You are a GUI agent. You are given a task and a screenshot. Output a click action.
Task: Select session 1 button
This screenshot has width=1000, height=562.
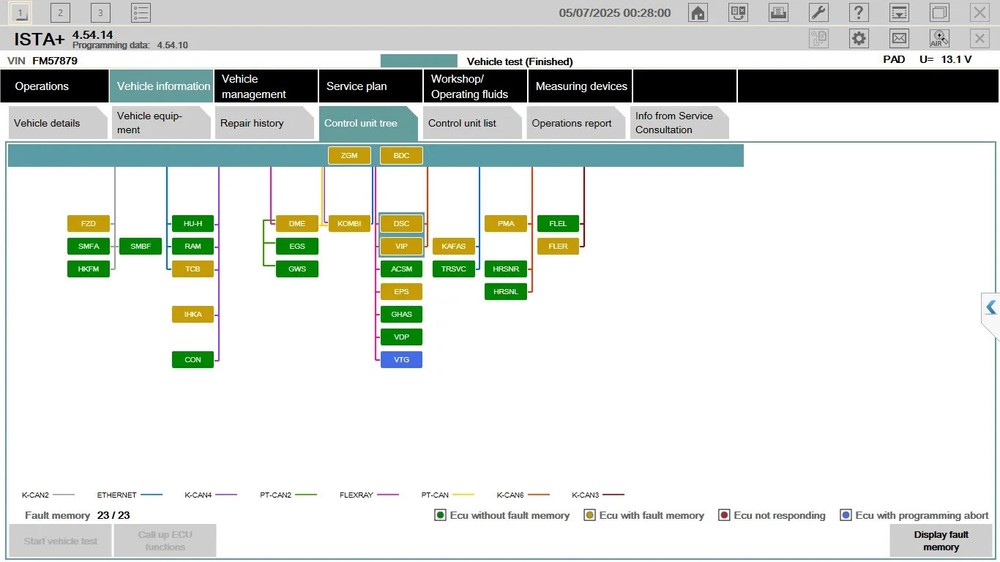coord(20,13)
